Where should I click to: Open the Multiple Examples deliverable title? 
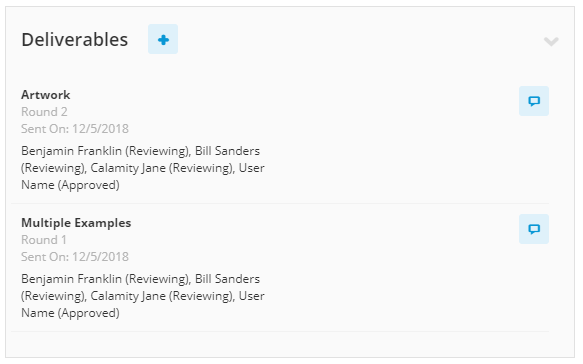(x=76, y=223)
